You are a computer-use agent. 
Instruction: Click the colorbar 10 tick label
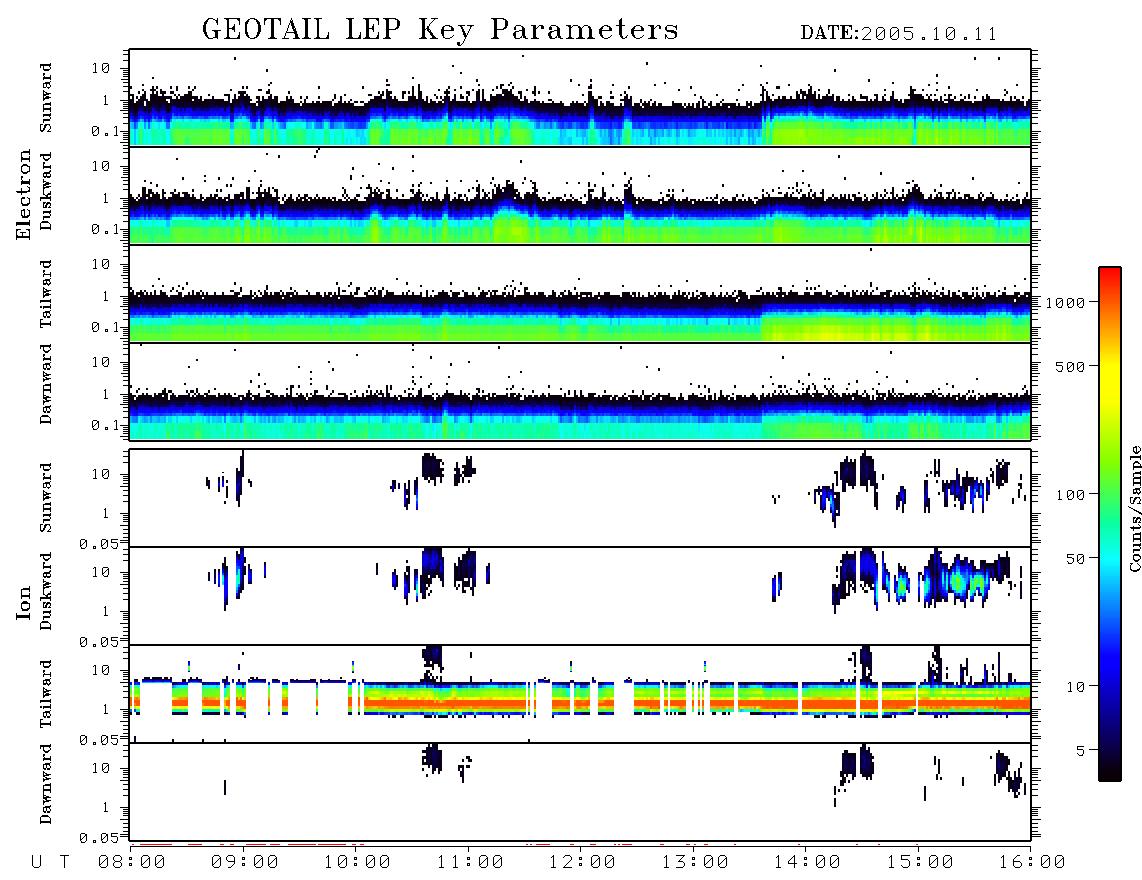click(x=1075, y=687)
